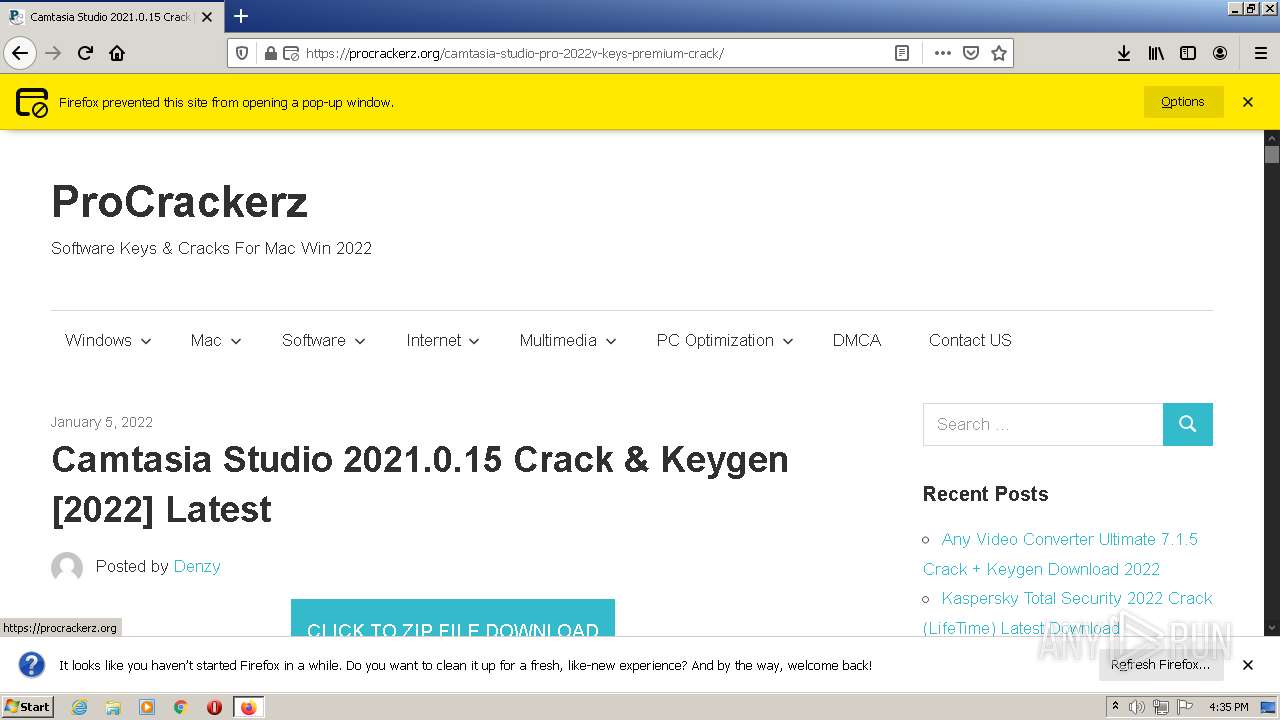Expand the Windows menu
The height and width of the screenshot is (720, 1280).
pyautogui.click(x=108, y=340)
